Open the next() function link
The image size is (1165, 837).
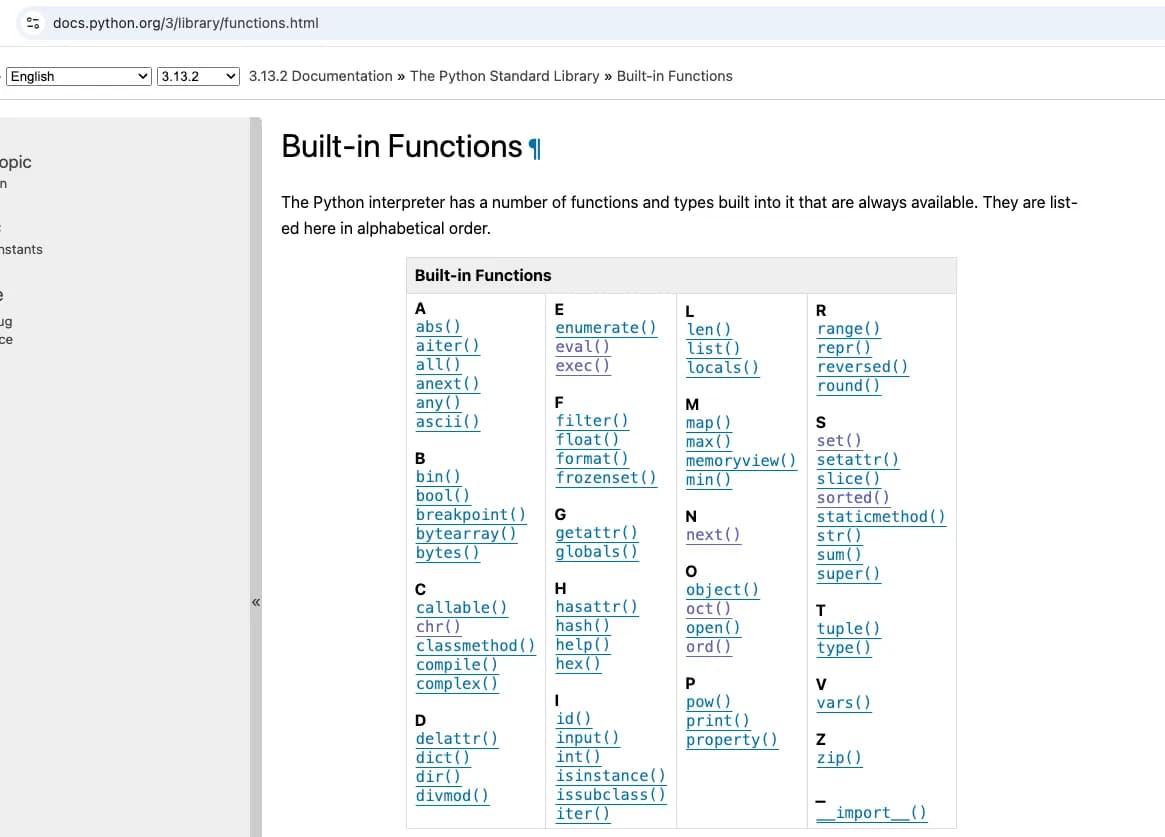[x=713, y=535]
